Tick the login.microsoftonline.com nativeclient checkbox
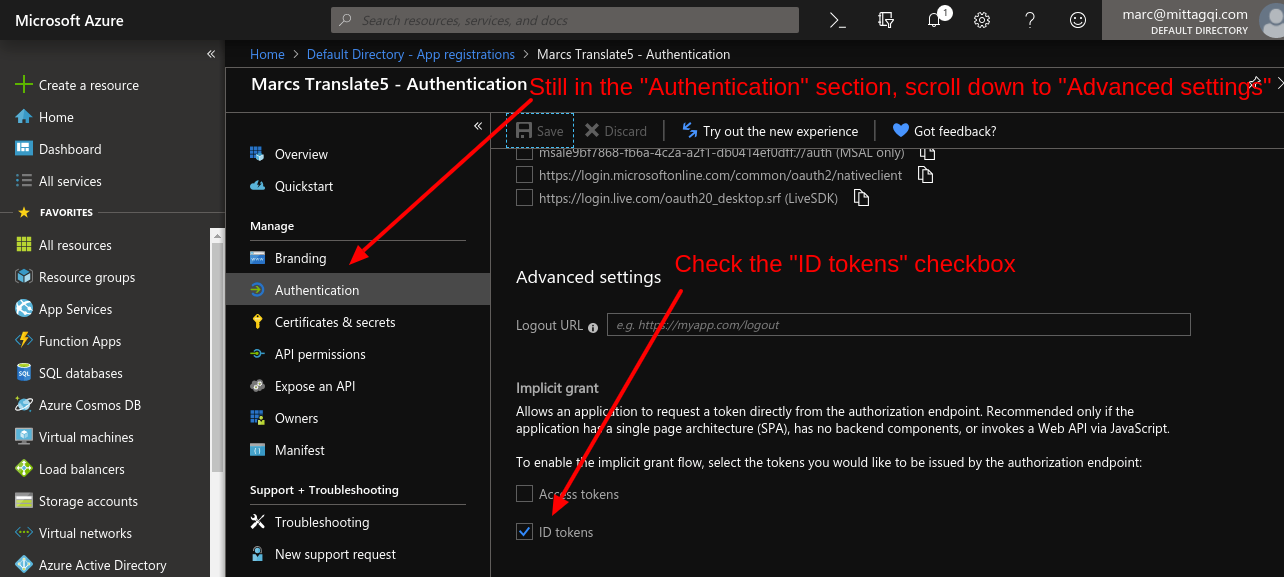The image size is (1284, 577). pos(524,175)
